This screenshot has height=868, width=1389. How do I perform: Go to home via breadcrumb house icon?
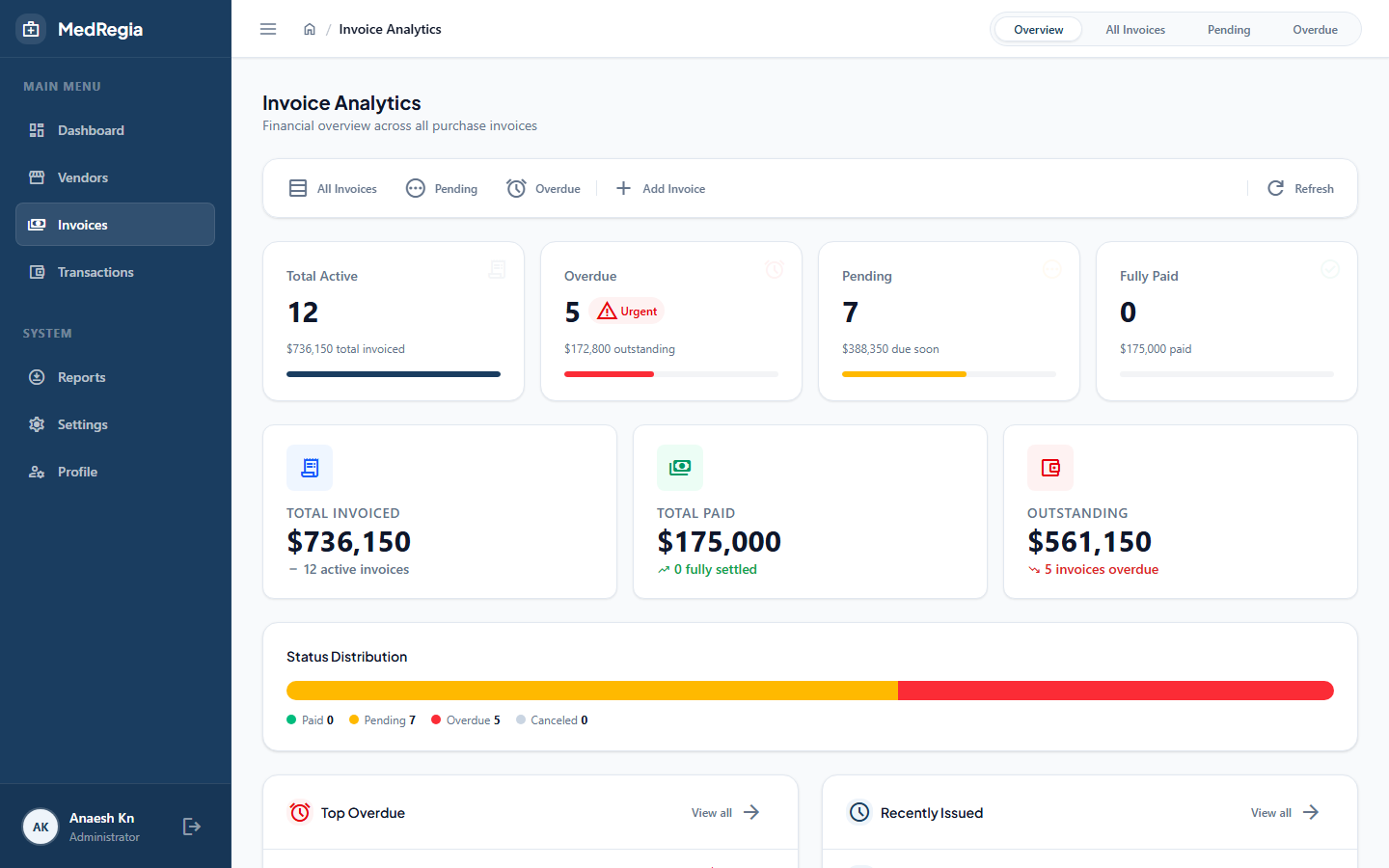coord(310,29)
